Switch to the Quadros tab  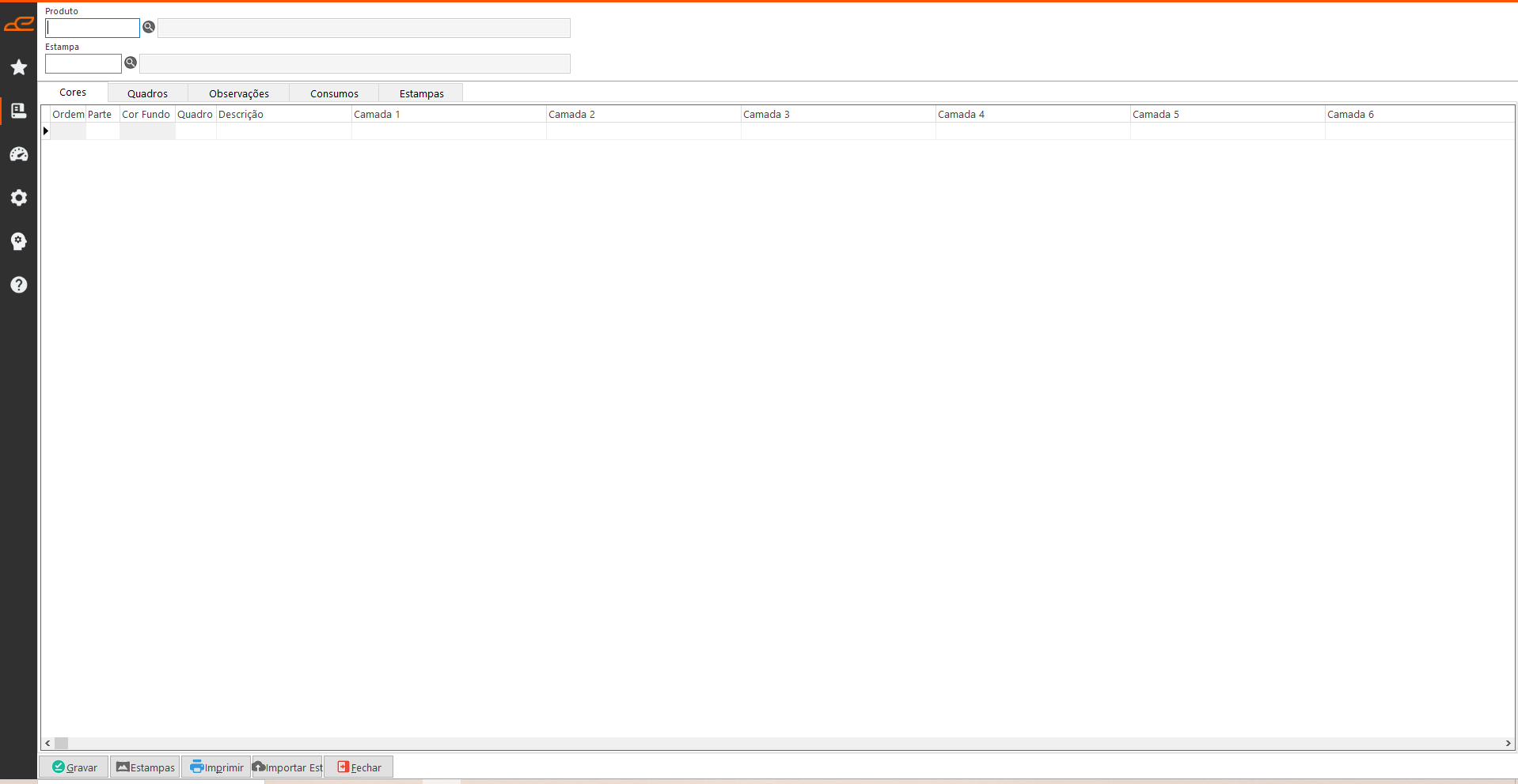click(147, 93)
